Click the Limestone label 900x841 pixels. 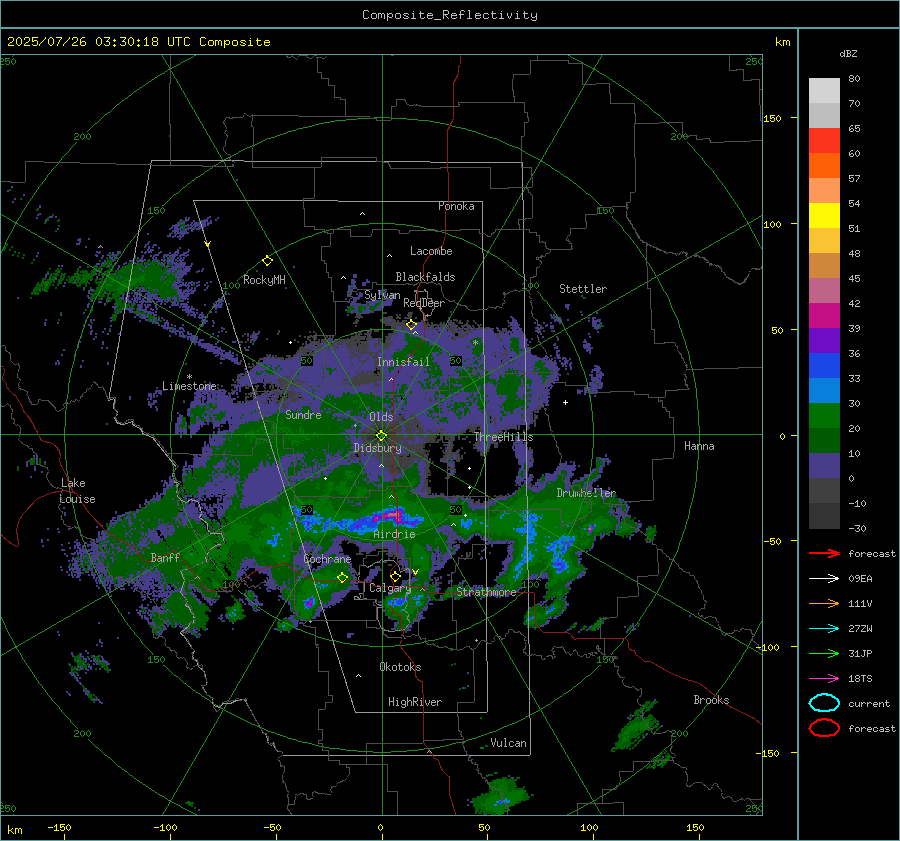click(x=189, y=386)
